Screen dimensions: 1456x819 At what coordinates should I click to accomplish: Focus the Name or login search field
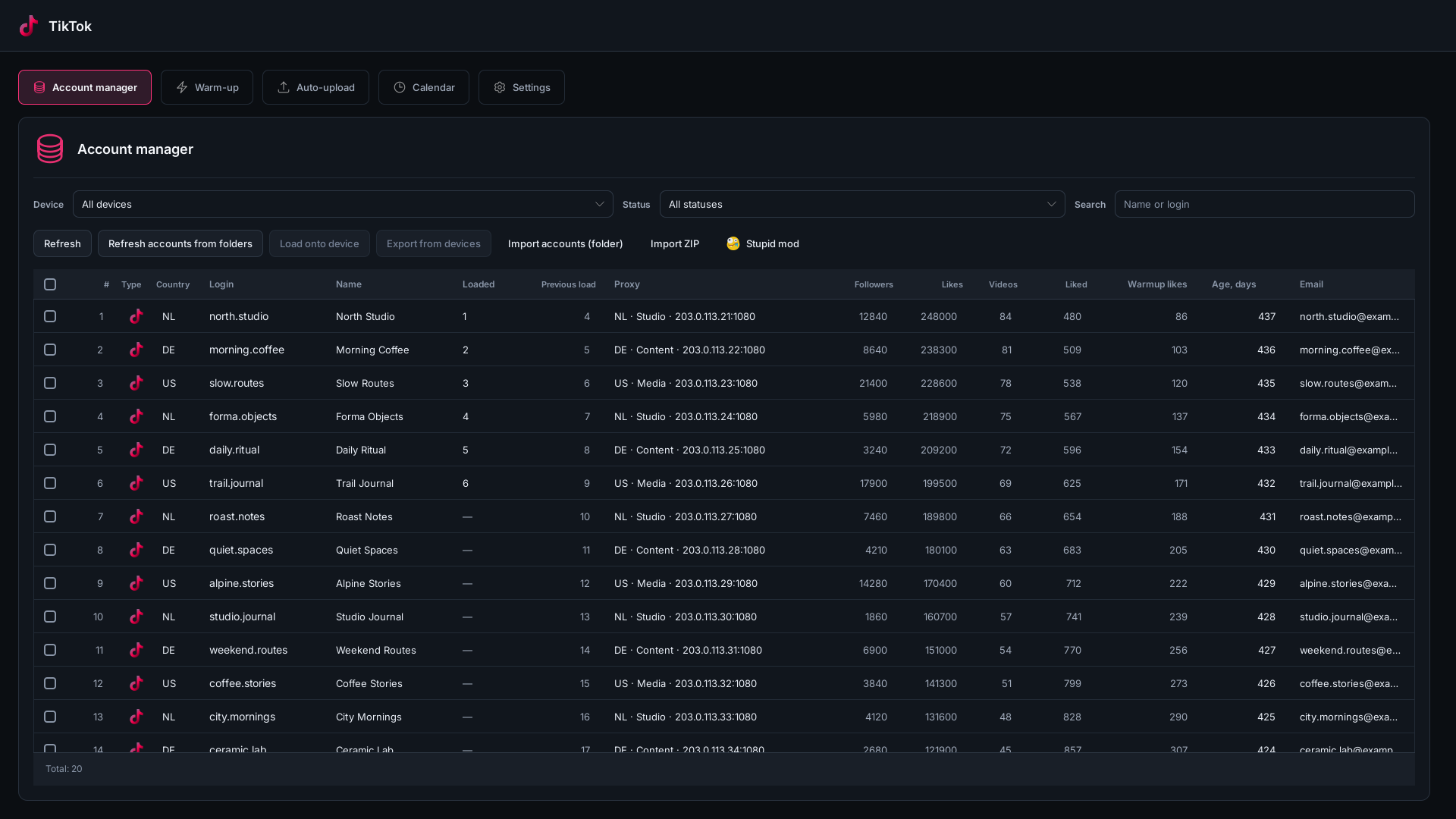1264,204
